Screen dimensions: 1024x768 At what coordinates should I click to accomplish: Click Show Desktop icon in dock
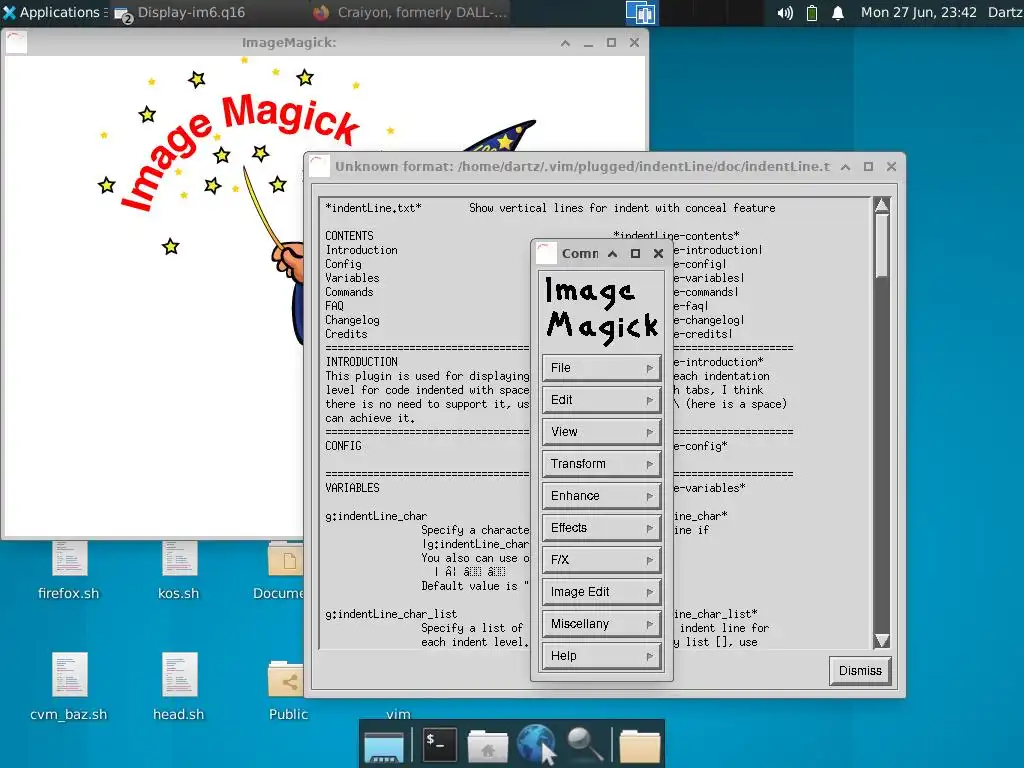click(384, 745)
